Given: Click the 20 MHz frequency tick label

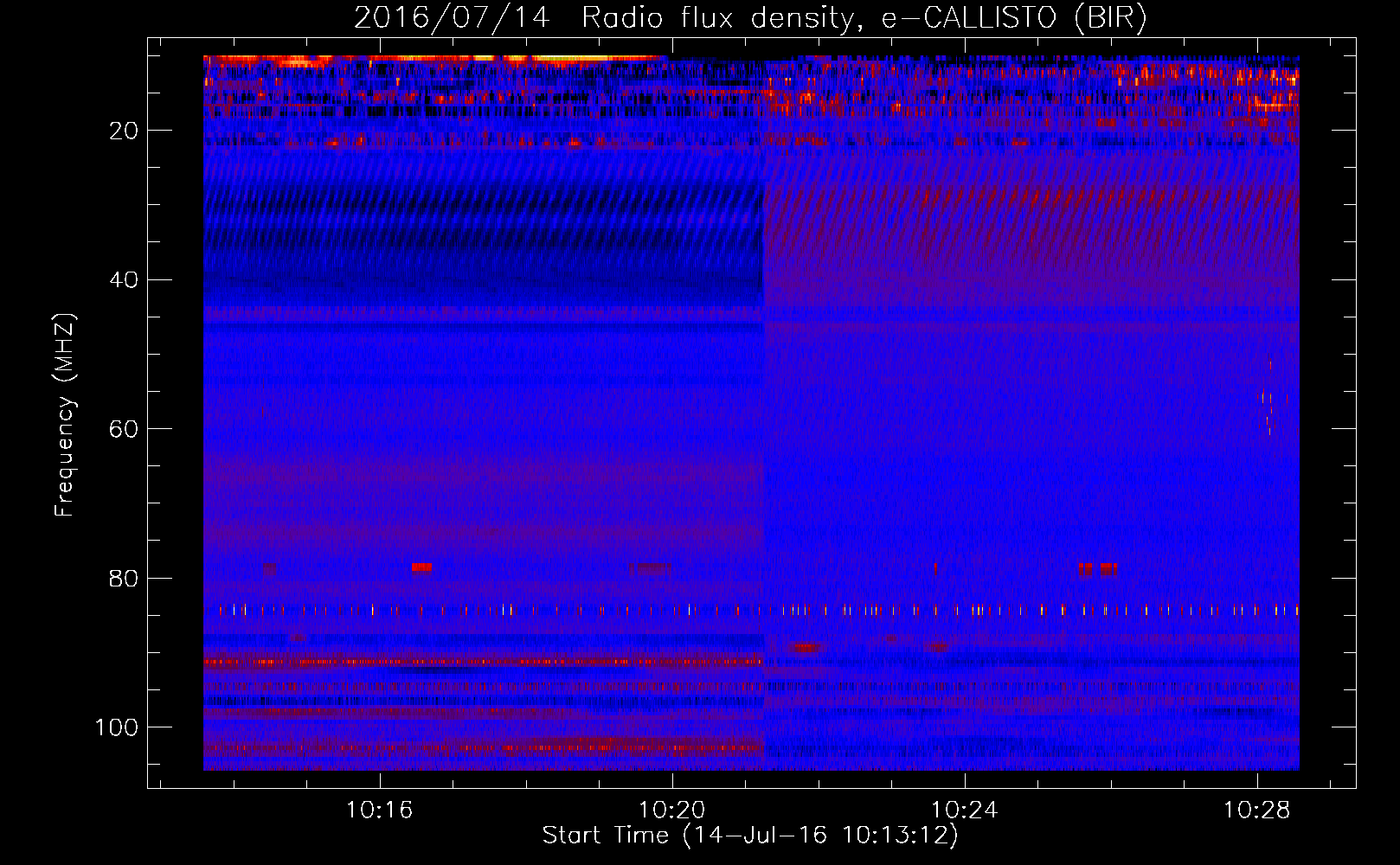Looking at the screenshot, I should 125,131.
